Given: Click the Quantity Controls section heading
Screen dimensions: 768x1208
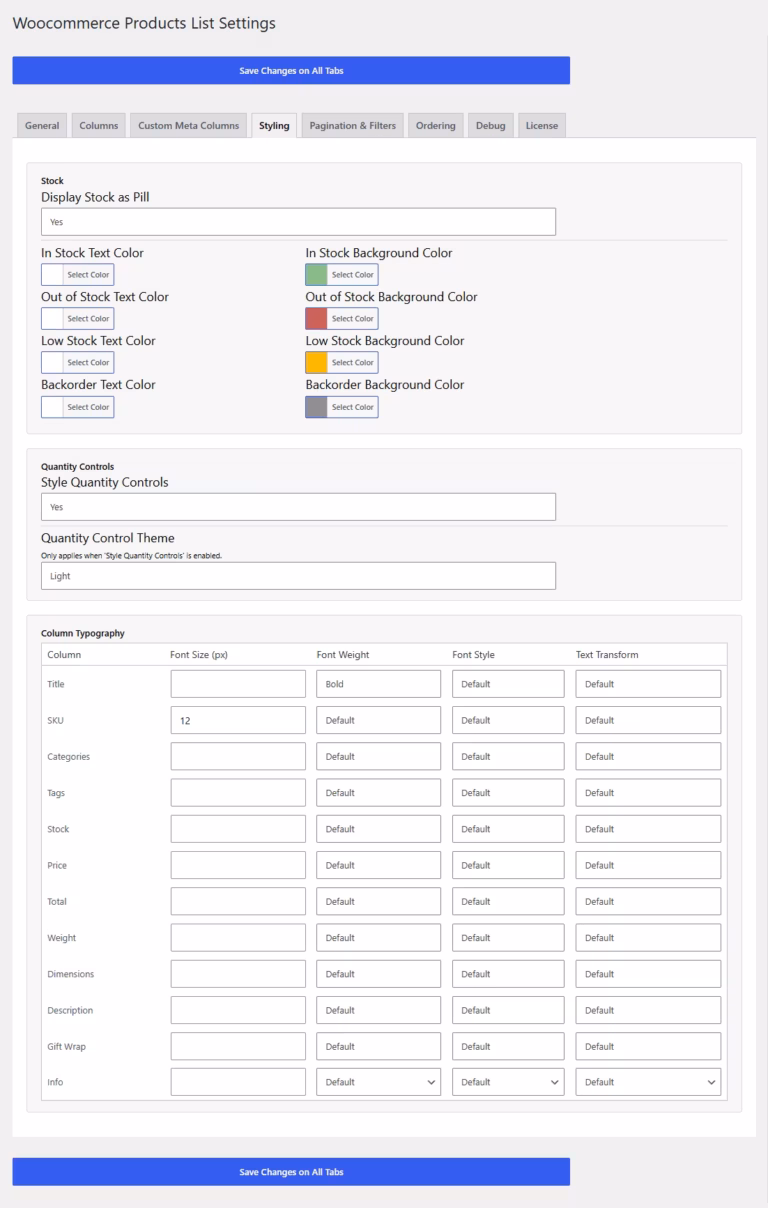Looking at the screenshot, I should [x=77, y=466].
